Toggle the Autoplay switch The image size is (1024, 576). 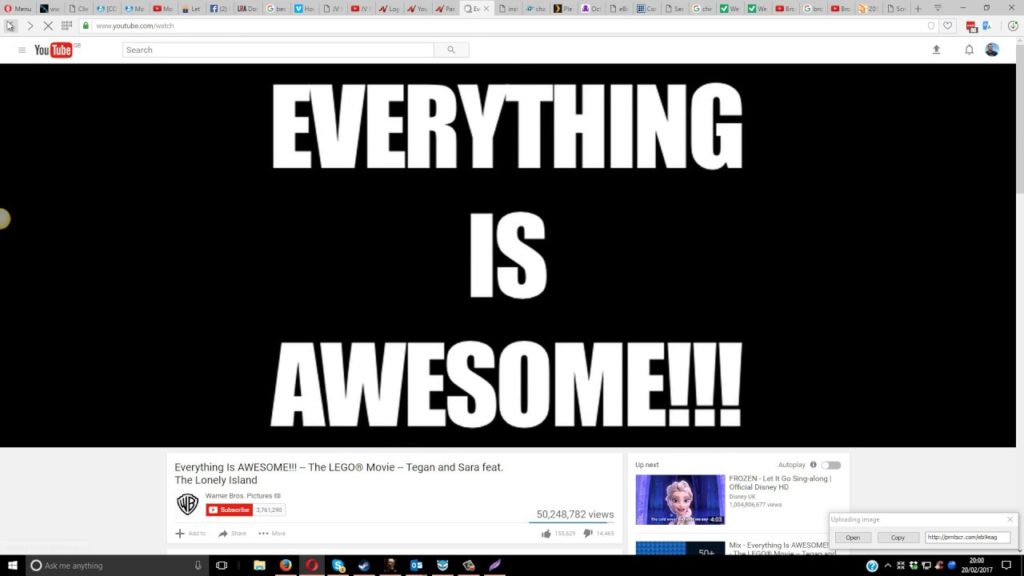(831, 465)
